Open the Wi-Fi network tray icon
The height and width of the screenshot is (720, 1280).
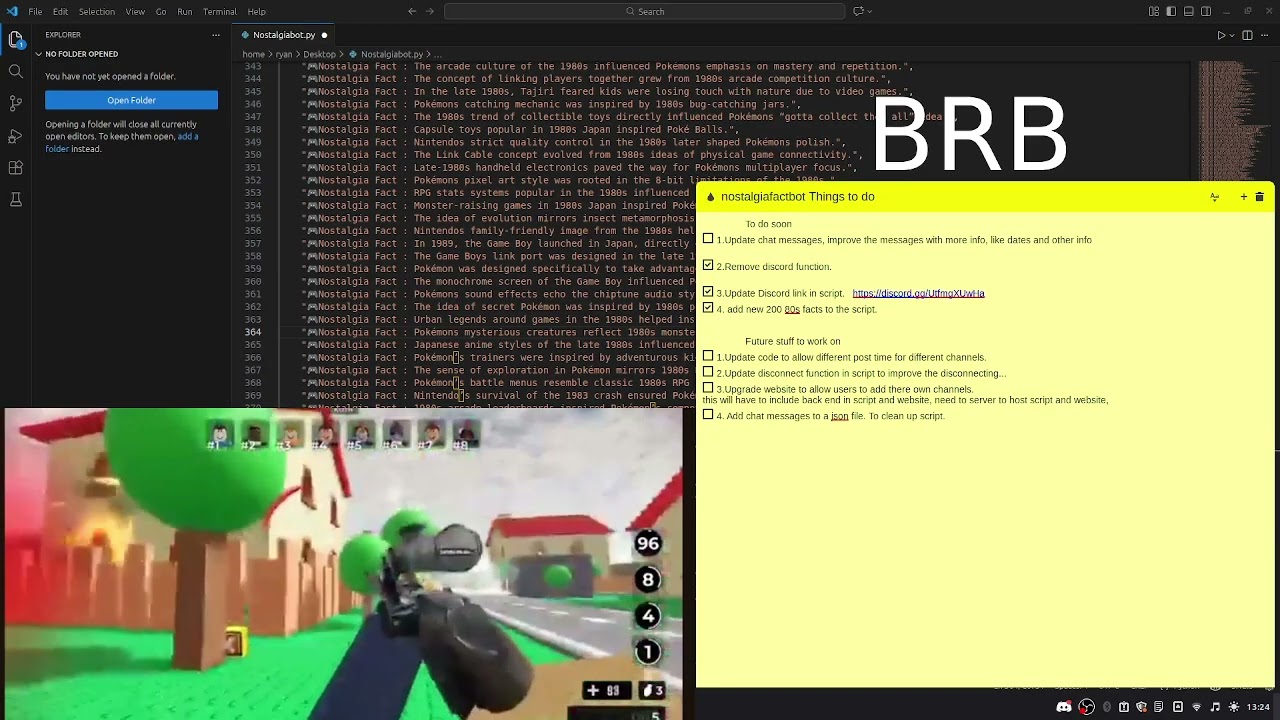pos(1197,707)
